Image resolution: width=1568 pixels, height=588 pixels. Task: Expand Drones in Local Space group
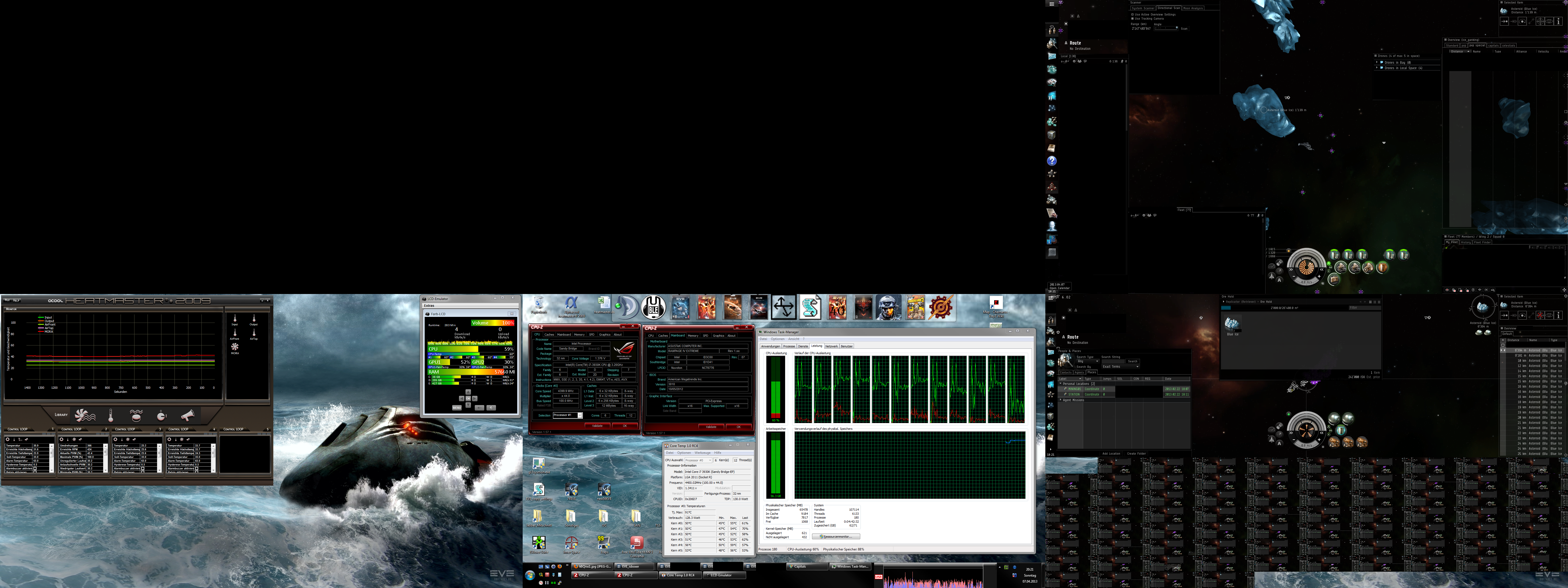[x=1377, y=68]
